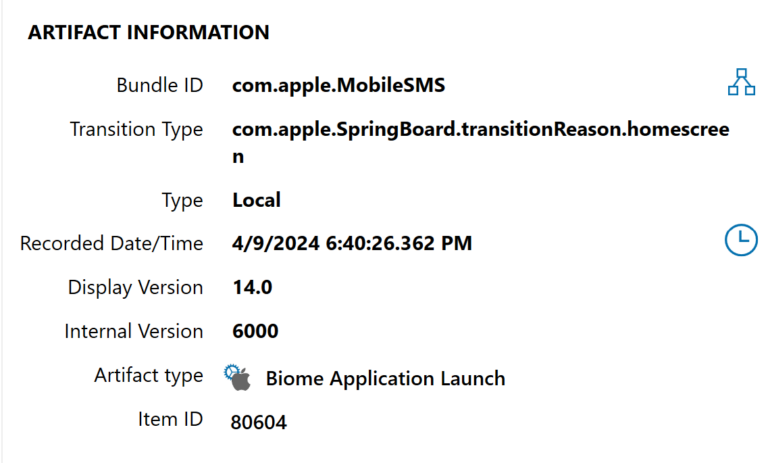This screenshot has width=768, height=463.
Task: Click the Display Version field label
Action: coord(135,288)
